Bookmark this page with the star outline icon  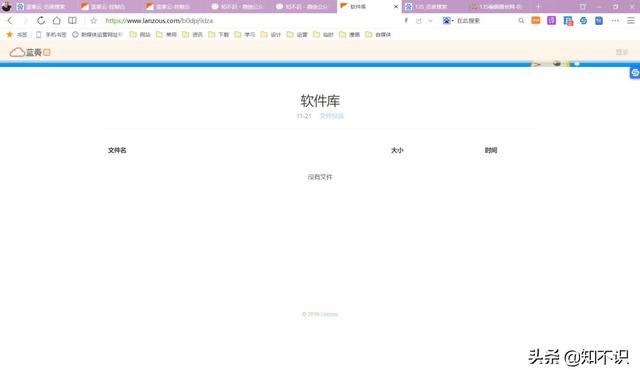pos(93,20)
